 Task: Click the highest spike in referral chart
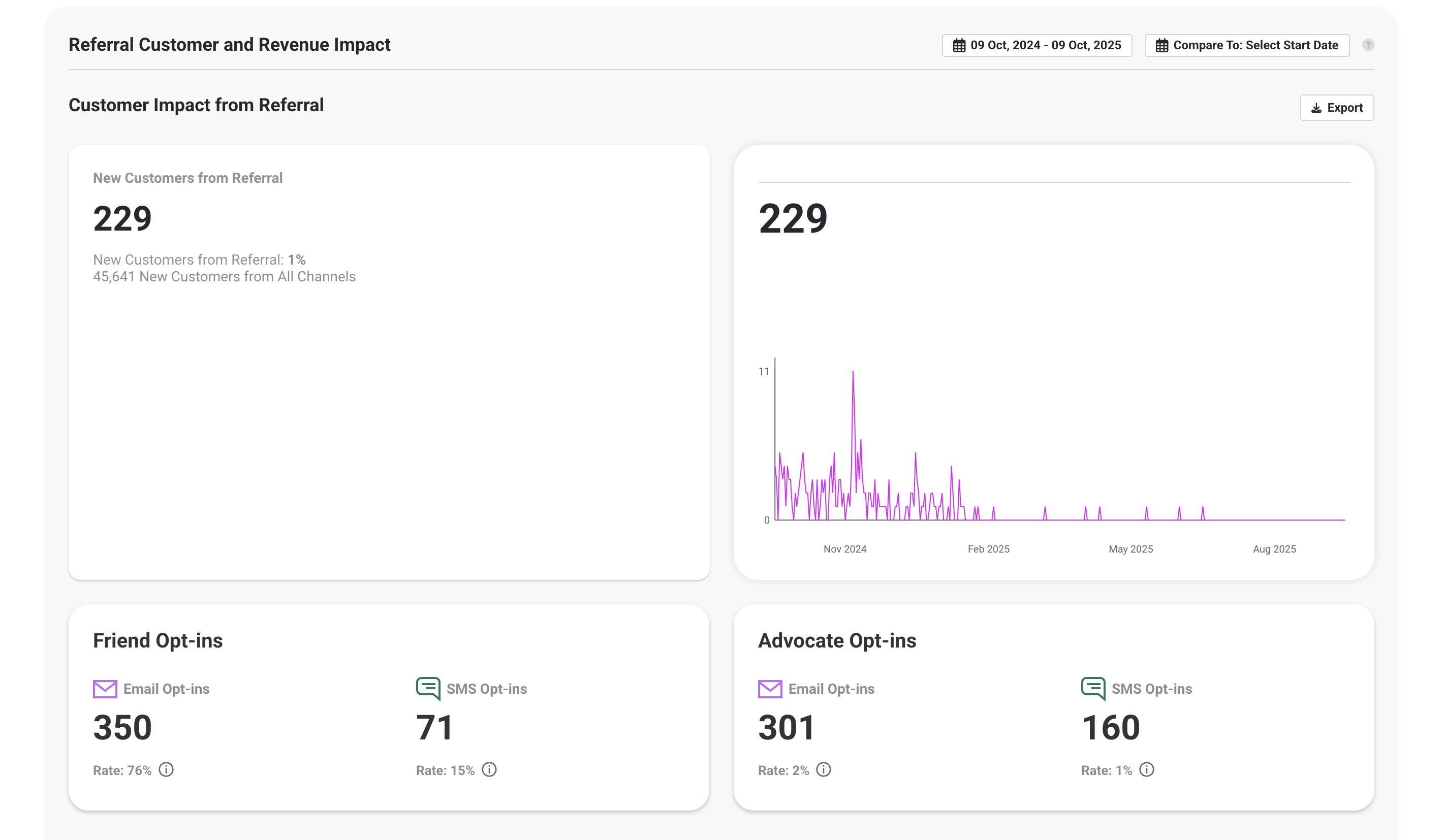853,373
